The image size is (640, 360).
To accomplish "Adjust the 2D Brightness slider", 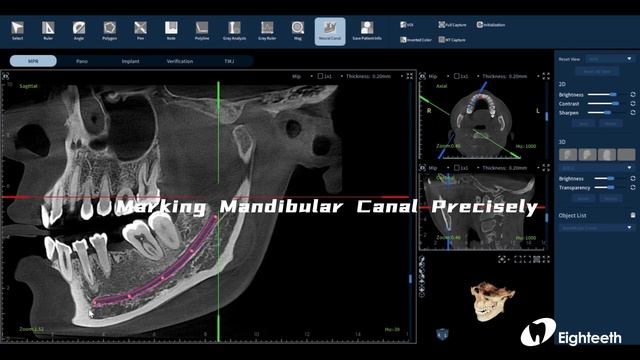I will click(x=607, y=95).
